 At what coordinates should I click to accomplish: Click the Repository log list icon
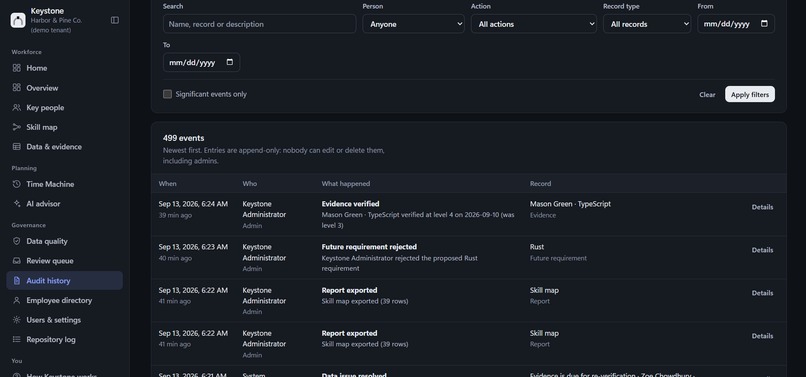coord(16,339)
